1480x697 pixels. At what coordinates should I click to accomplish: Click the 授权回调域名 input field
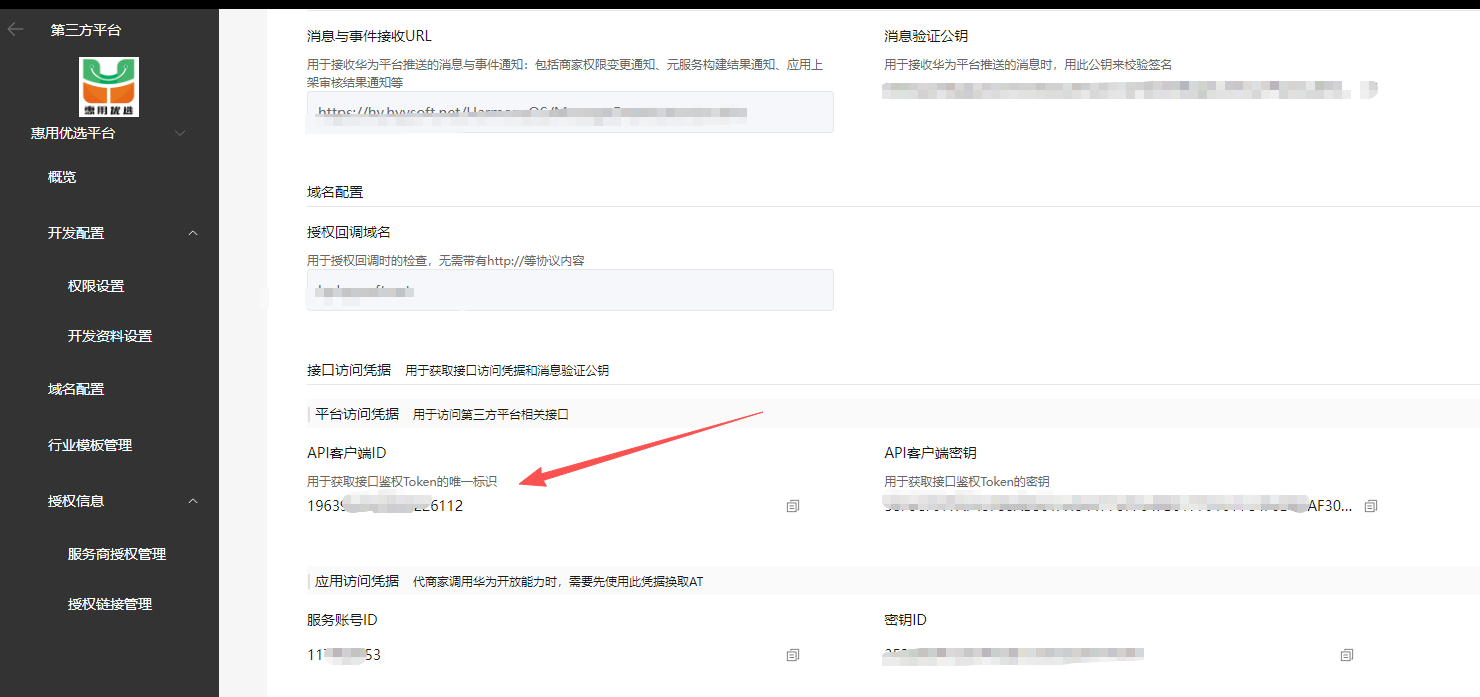coord(570,290)
